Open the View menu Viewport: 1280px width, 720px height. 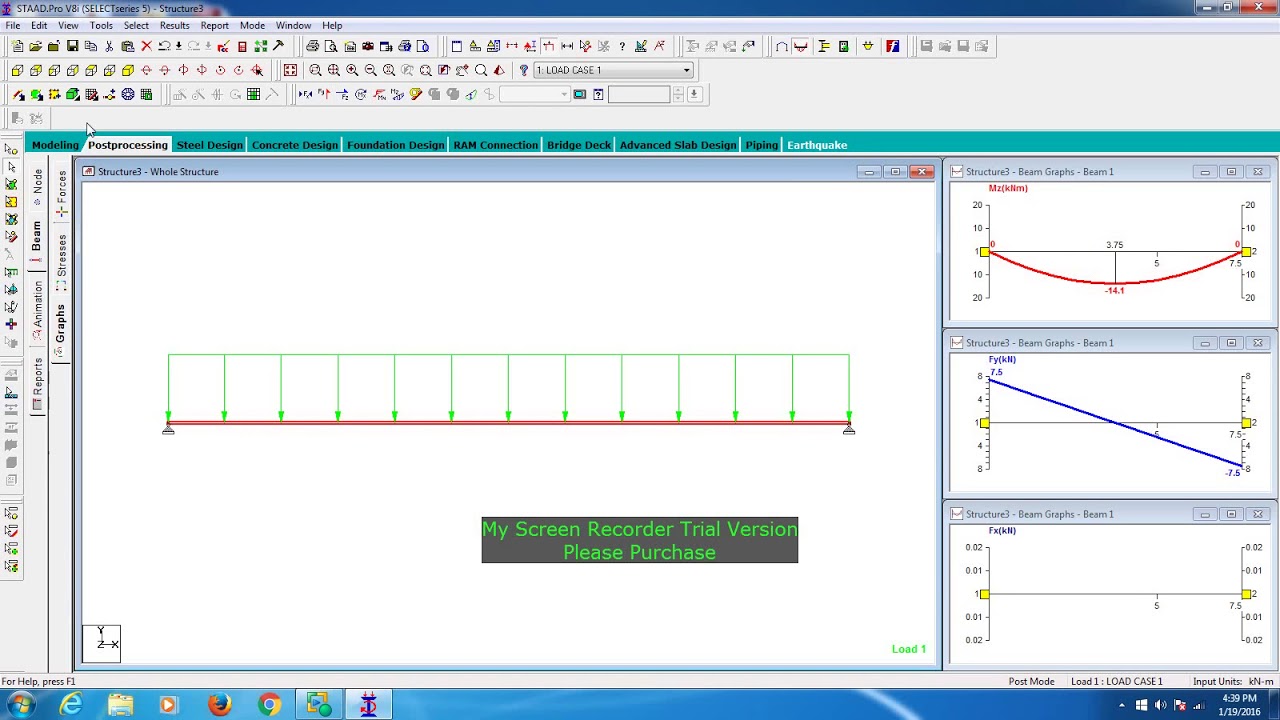(x=68, y=25)
